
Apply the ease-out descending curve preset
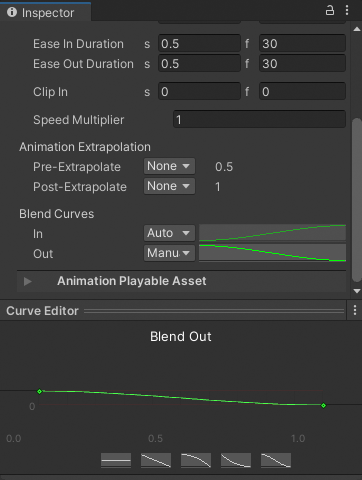coord(236,460)
